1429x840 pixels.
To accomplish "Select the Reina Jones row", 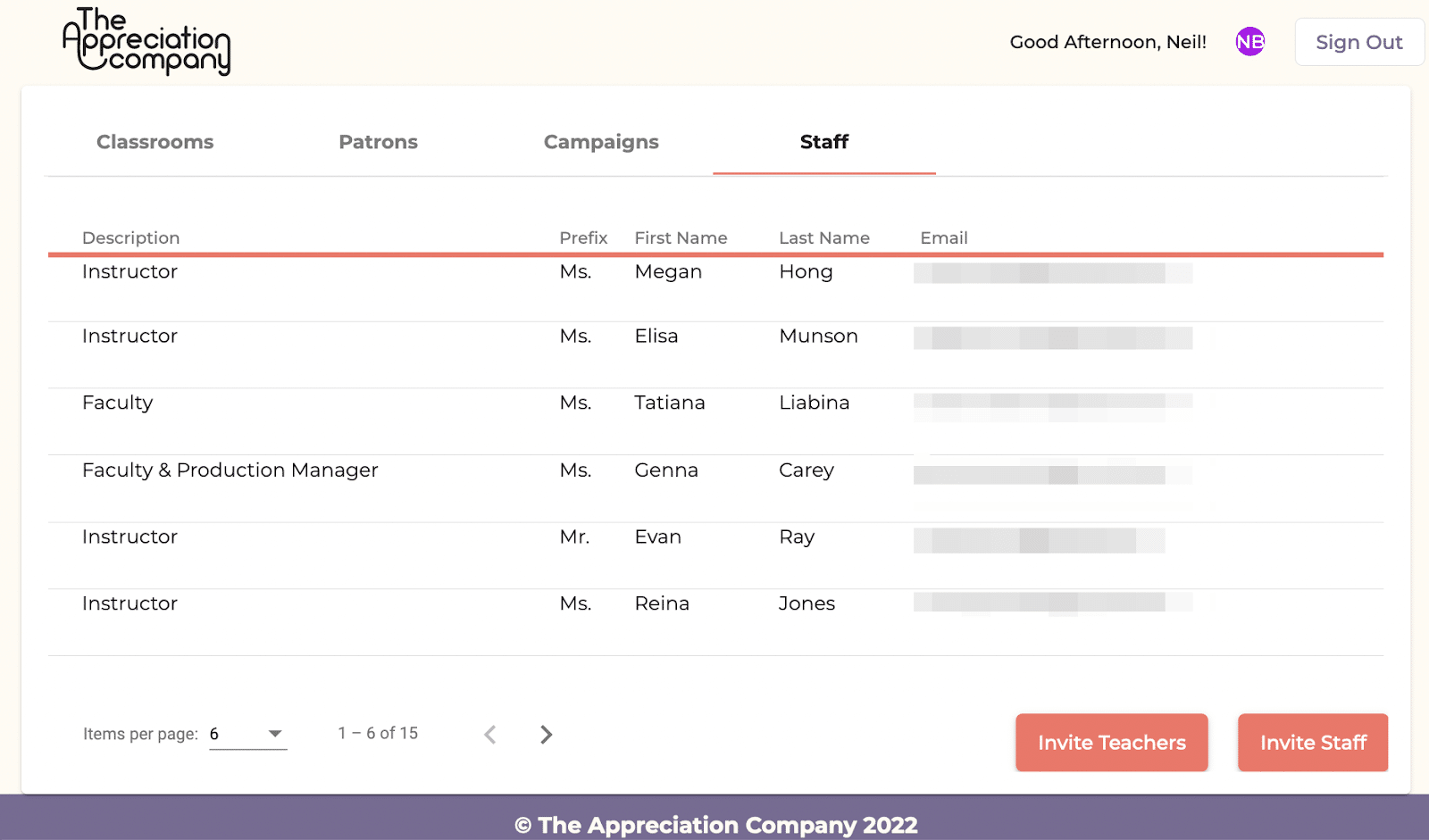I will [x=715, y=622].
